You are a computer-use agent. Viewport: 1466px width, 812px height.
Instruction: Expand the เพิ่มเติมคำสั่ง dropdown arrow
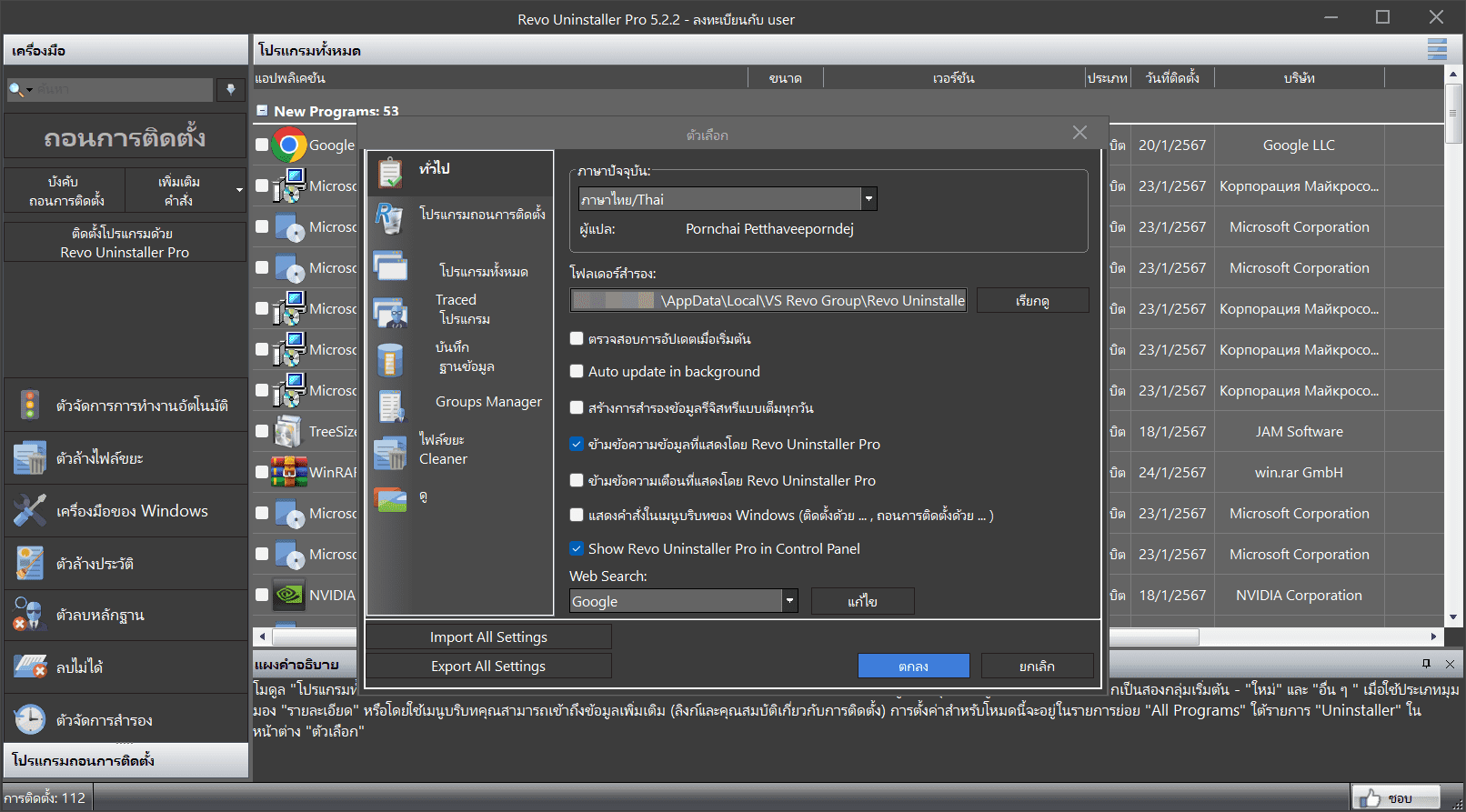pos(239,190)
